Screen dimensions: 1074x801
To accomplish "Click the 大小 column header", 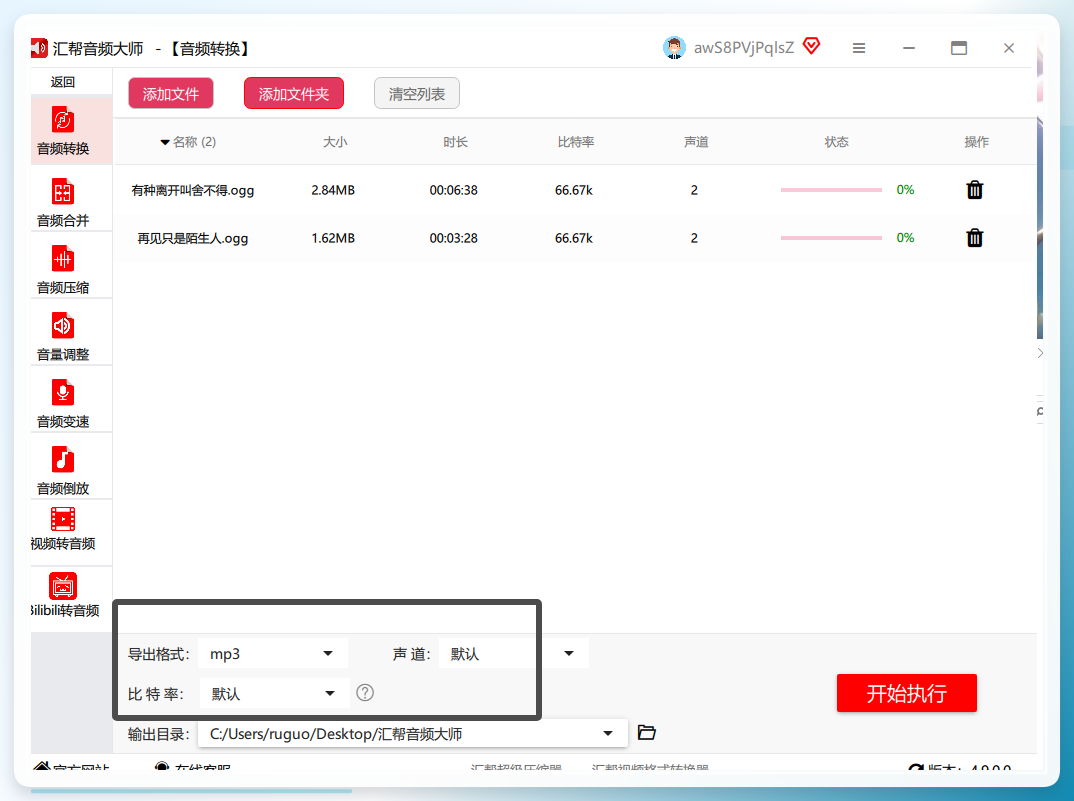I will click(335, 142).
